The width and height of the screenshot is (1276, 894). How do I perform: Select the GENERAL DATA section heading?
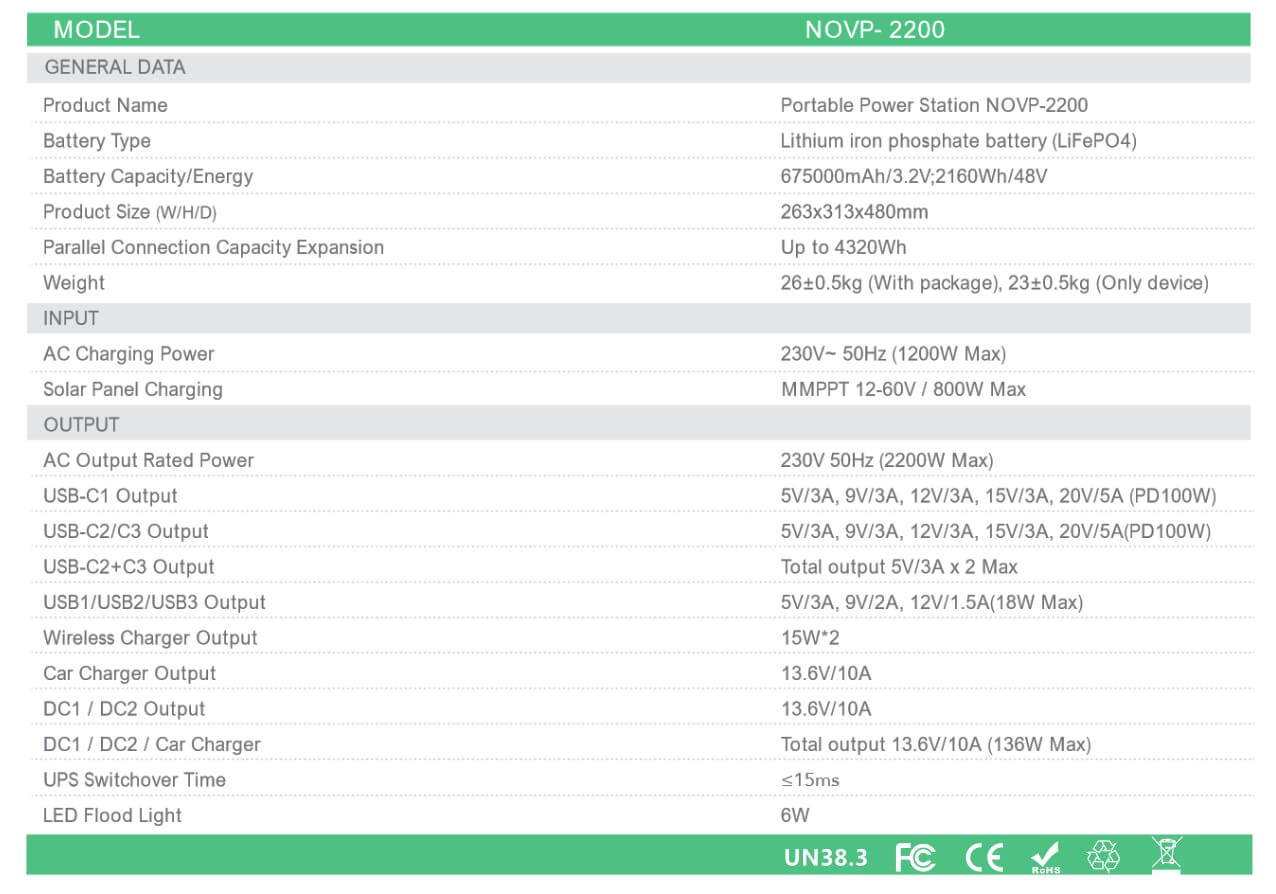click(x=115, y=68)
